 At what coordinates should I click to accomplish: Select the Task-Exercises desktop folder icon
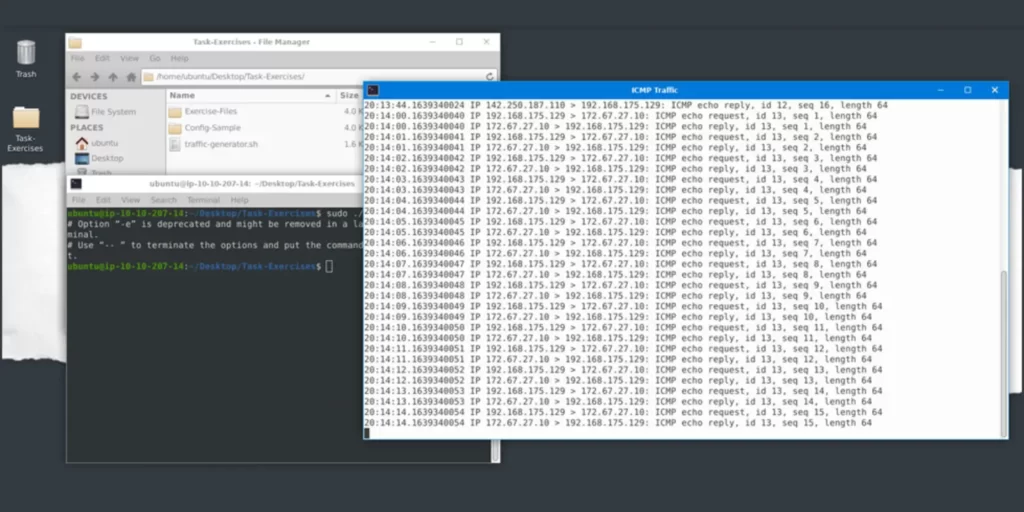(x=26, y=119)
